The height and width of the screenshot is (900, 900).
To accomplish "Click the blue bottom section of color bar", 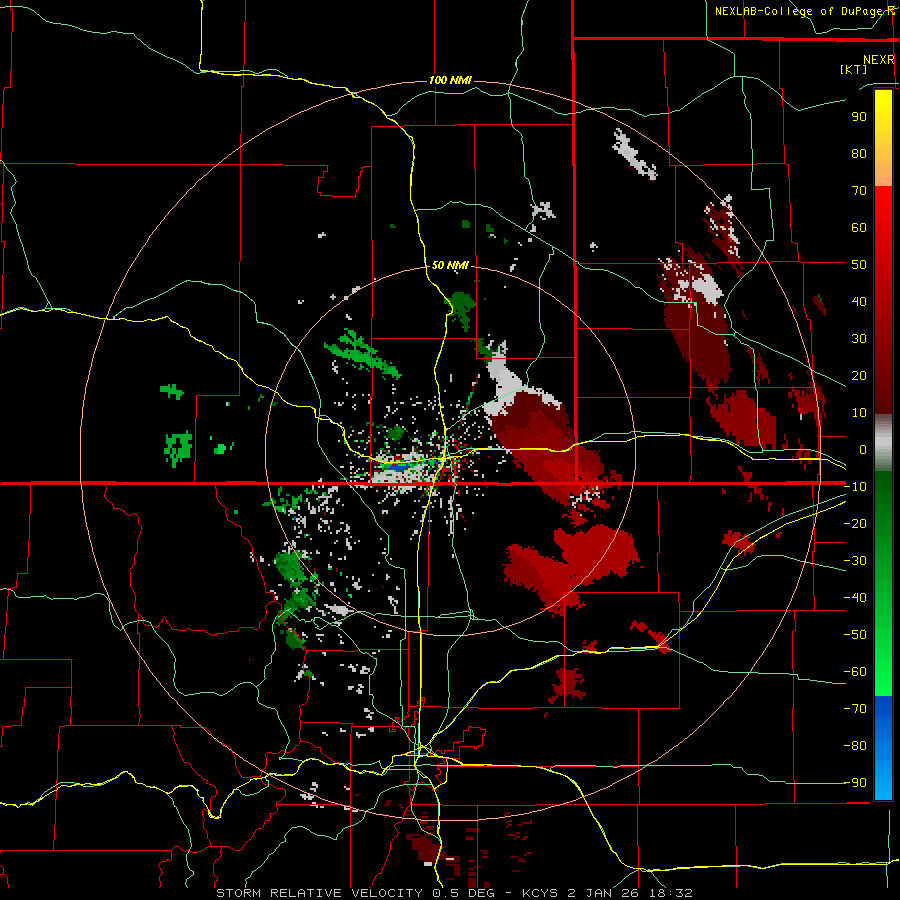I will coord(883,747).
